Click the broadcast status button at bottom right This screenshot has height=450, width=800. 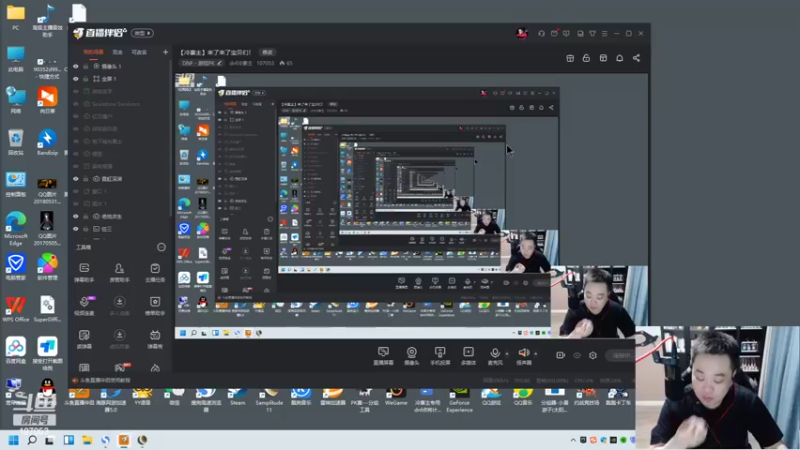(x=621, y=355)
